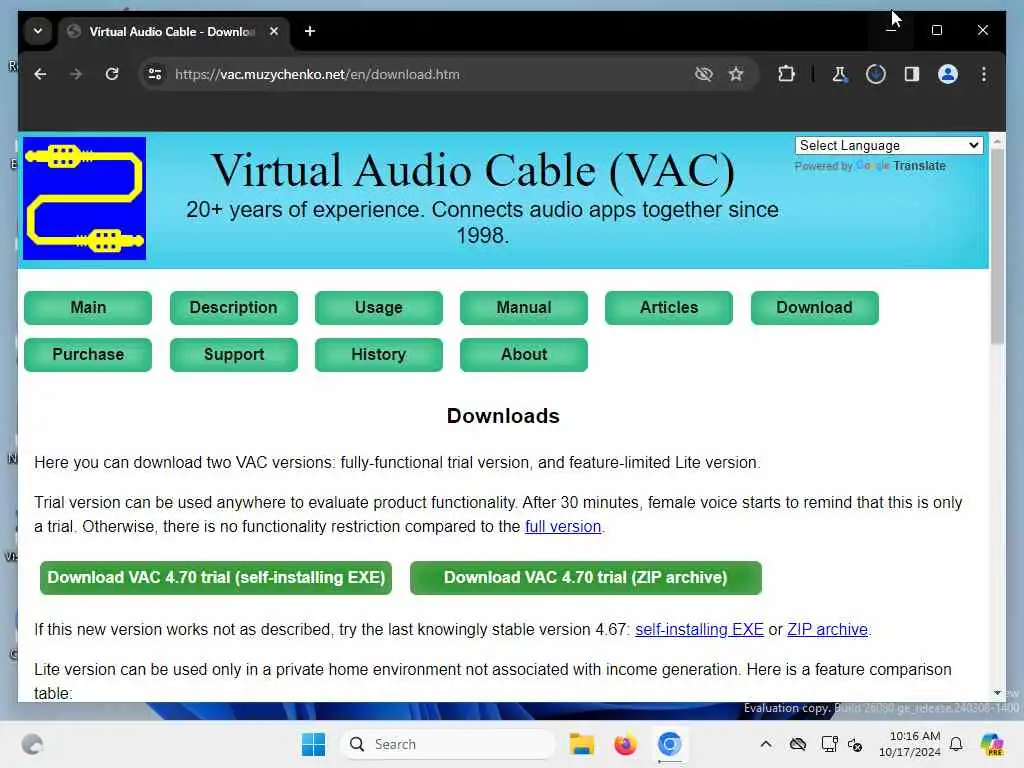Image resolution: width=1024 pixels, height=768 pixels.
Task: Toggle the browser side panel icon
Action: [x=912, y=74]
